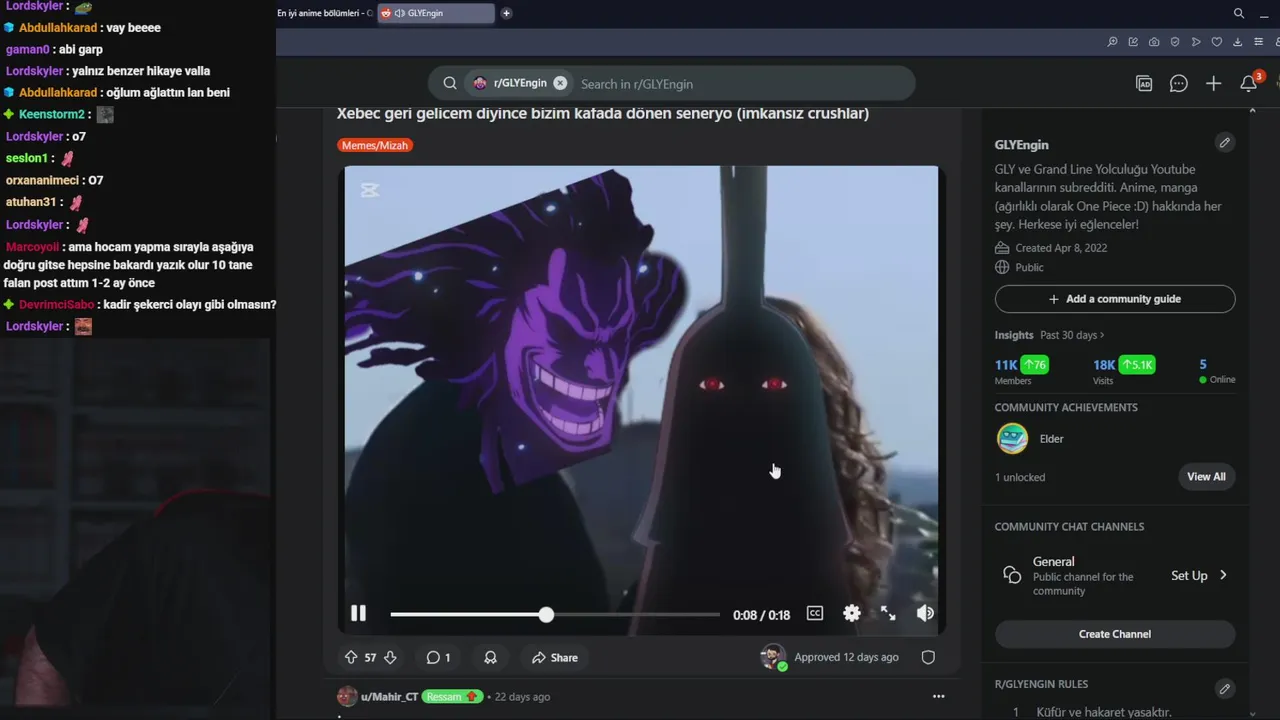Seek using the video progress slider handle

546,614
